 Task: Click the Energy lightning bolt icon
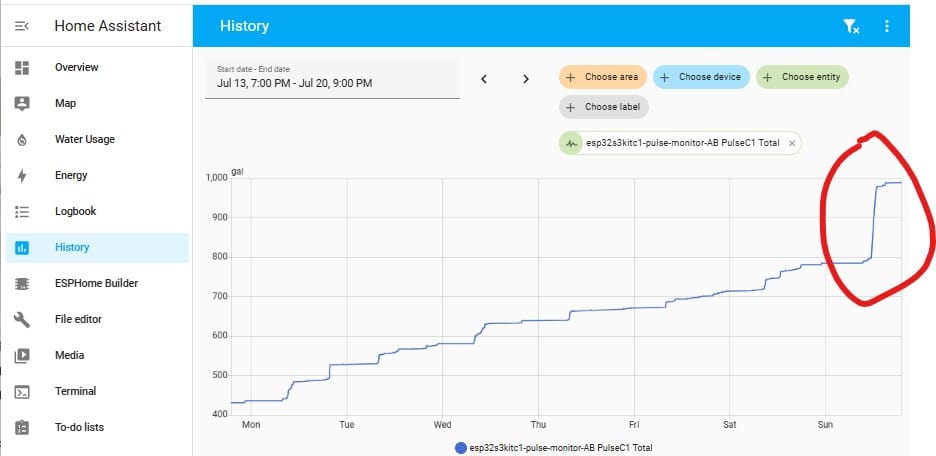pos(22,175)
